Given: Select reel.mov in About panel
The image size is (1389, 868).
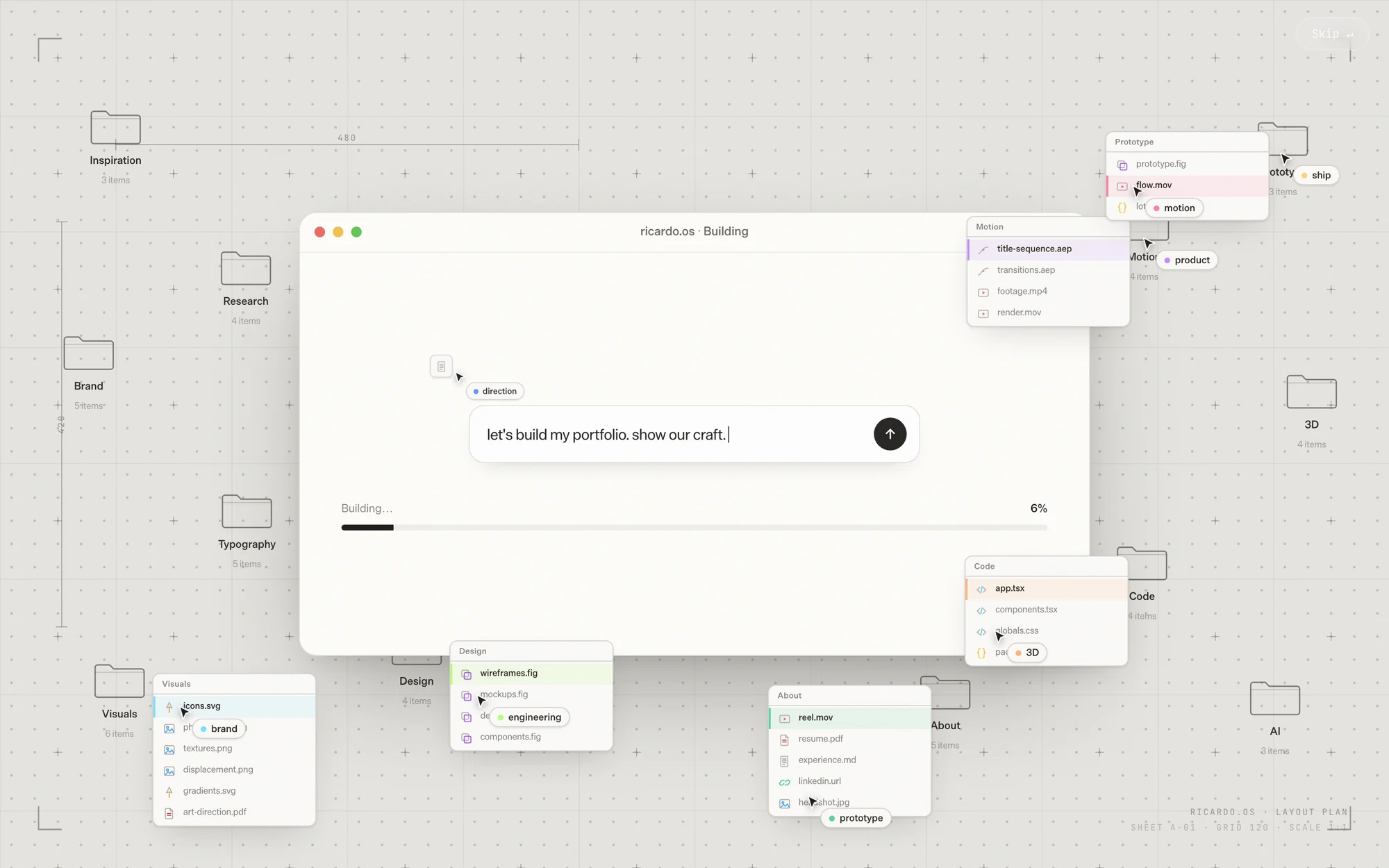Looking at the screenshot, I should [x=849, y=717].
